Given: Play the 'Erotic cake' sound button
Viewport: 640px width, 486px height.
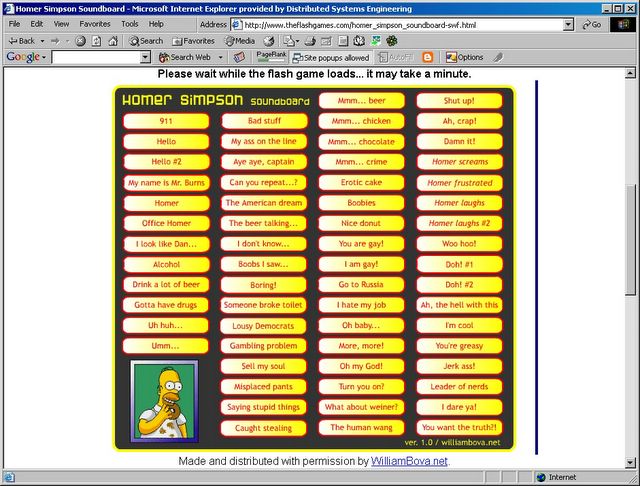Looking at the screenshot, I should (x=362, y=182).
